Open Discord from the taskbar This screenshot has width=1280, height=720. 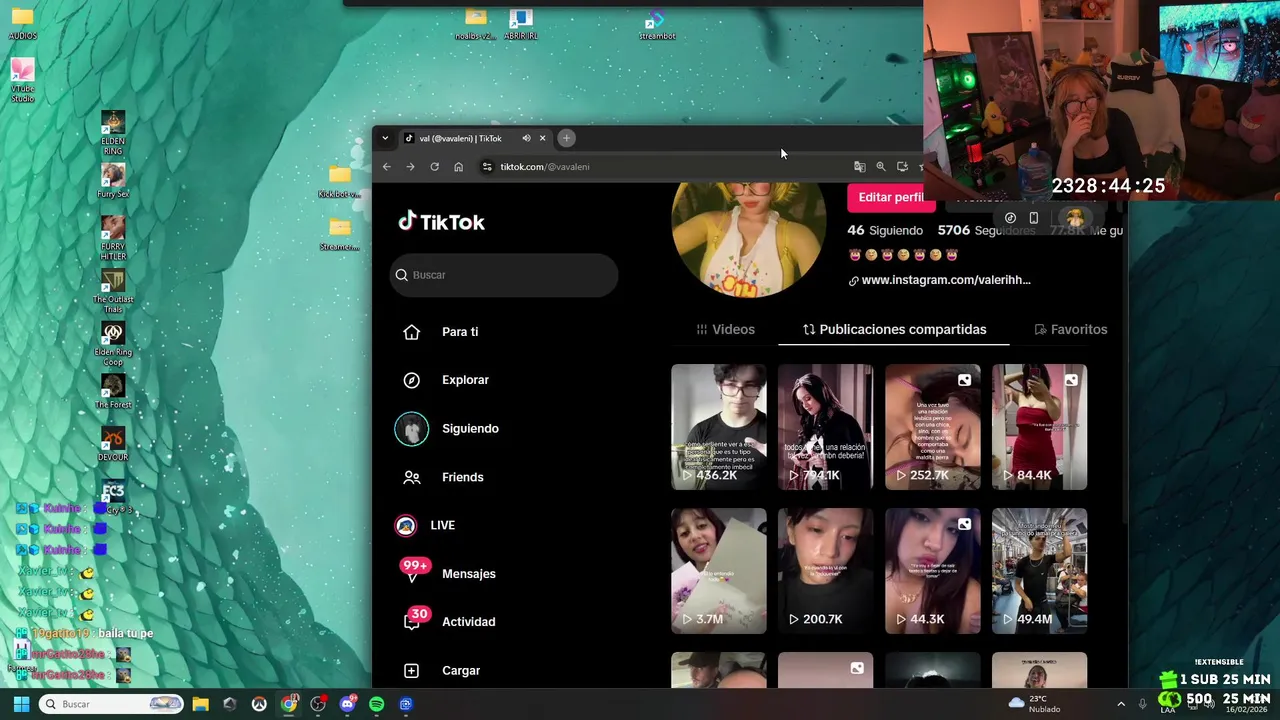coord(347,704)
